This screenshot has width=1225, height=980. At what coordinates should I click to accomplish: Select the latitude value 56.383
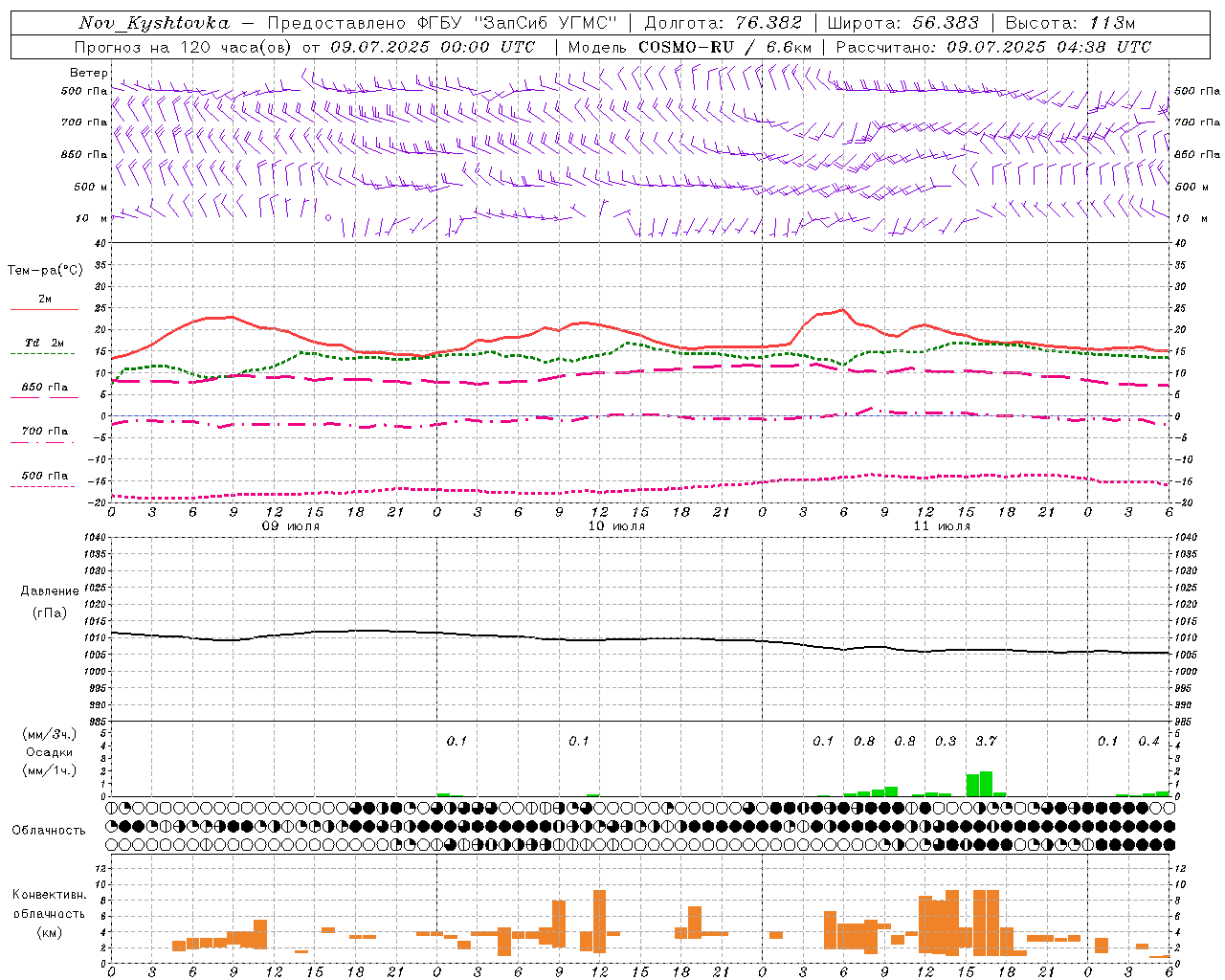(946, 23)
